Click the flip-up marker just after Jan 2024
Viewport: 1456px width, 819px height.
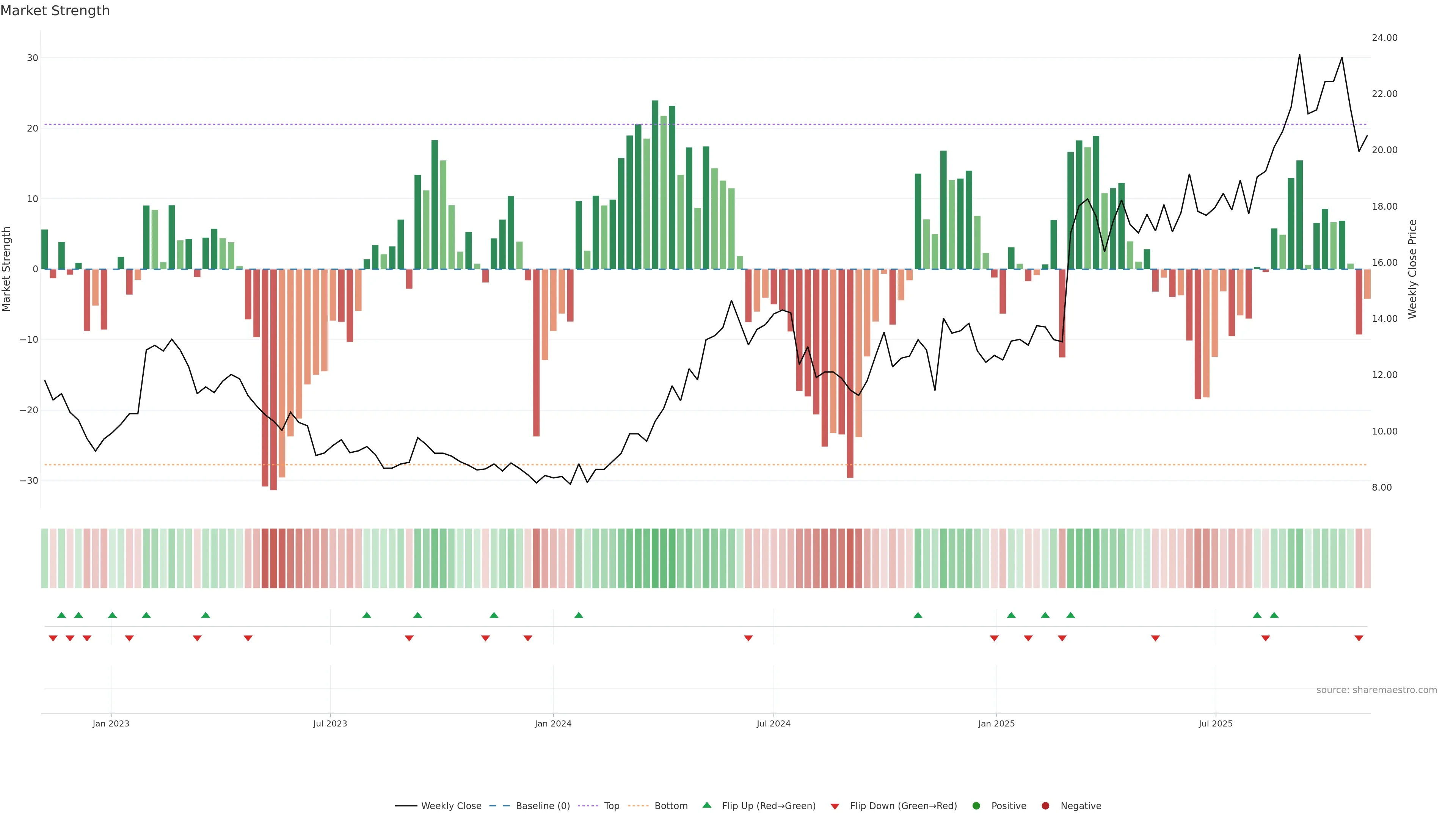tap(579, 615)
